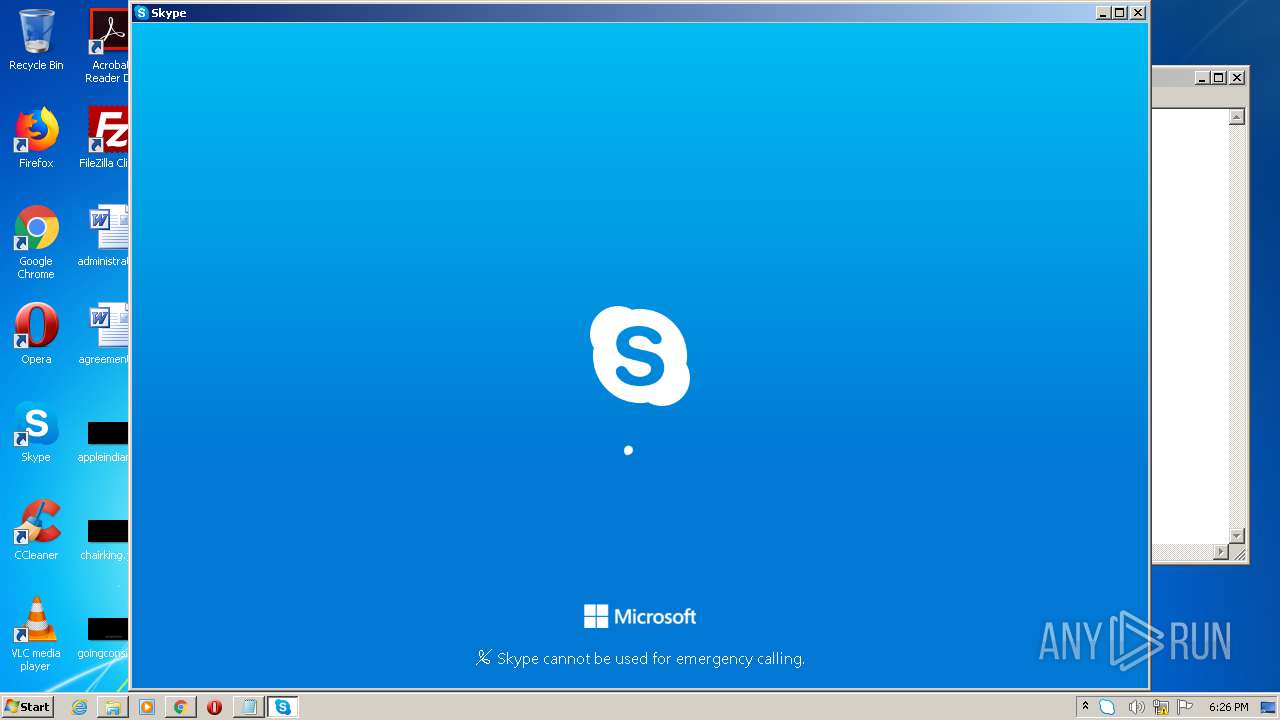Click background window scroll right arrow

point(1221,552)
